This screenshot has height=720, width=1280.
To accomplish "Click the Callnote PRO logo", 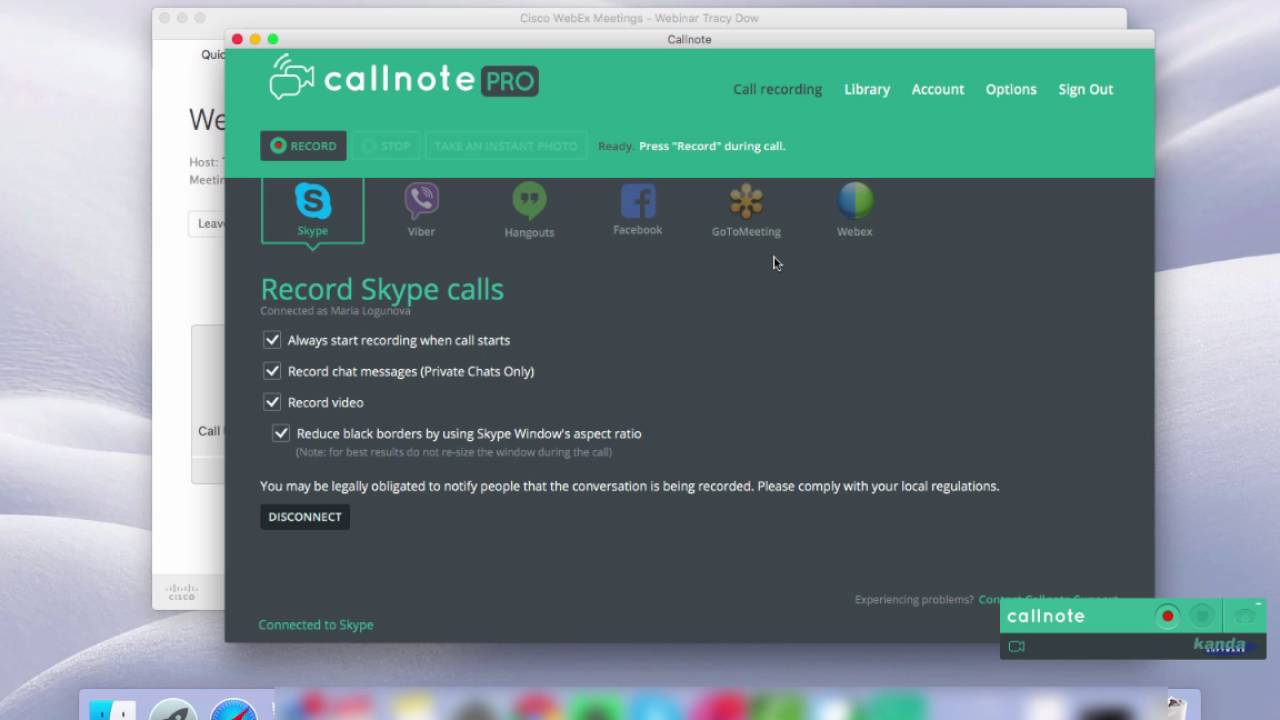I will [x=404, y=79].
